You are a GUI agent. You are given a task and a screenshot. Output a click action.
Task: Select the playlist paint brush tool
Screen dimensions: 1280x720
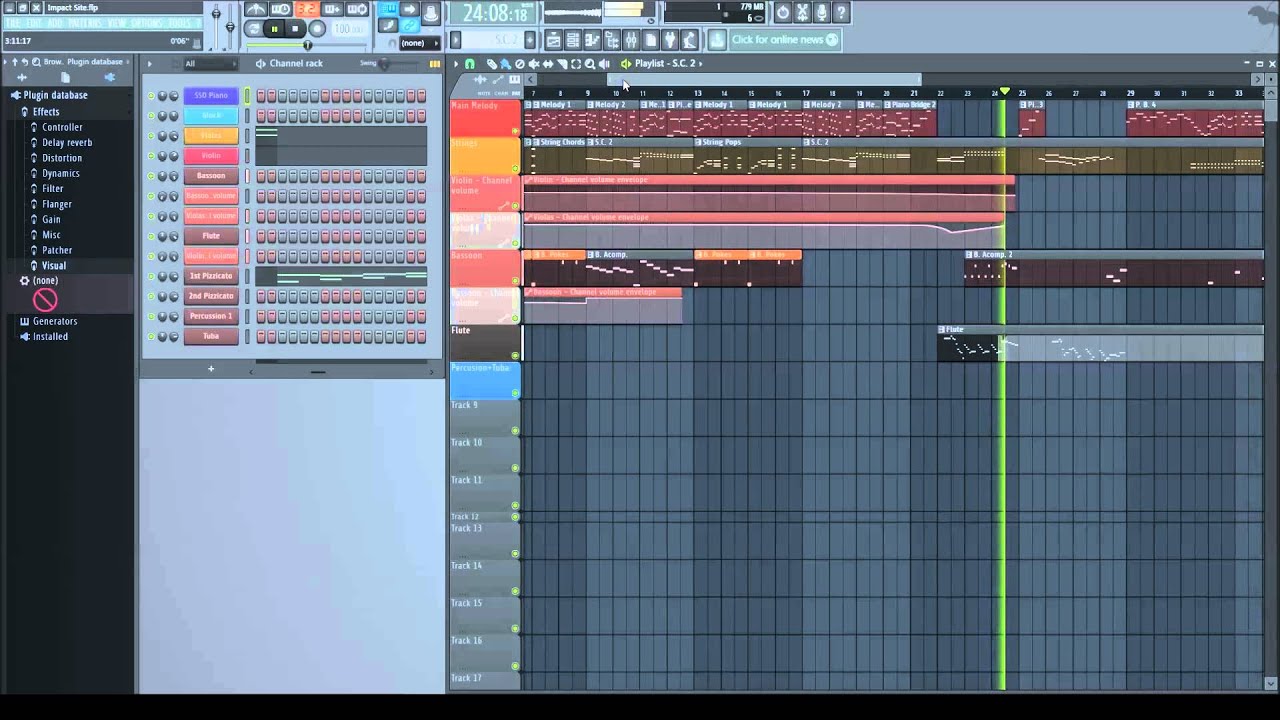pos(505,64)
